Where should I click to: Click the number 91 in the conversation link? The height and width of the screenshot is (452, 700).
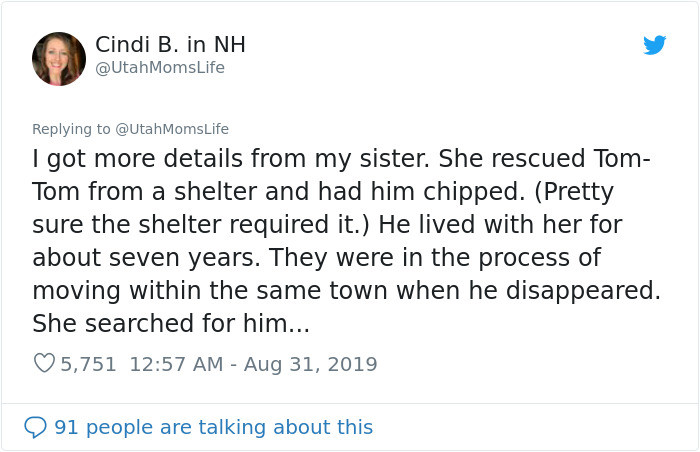tap(66, 427)
